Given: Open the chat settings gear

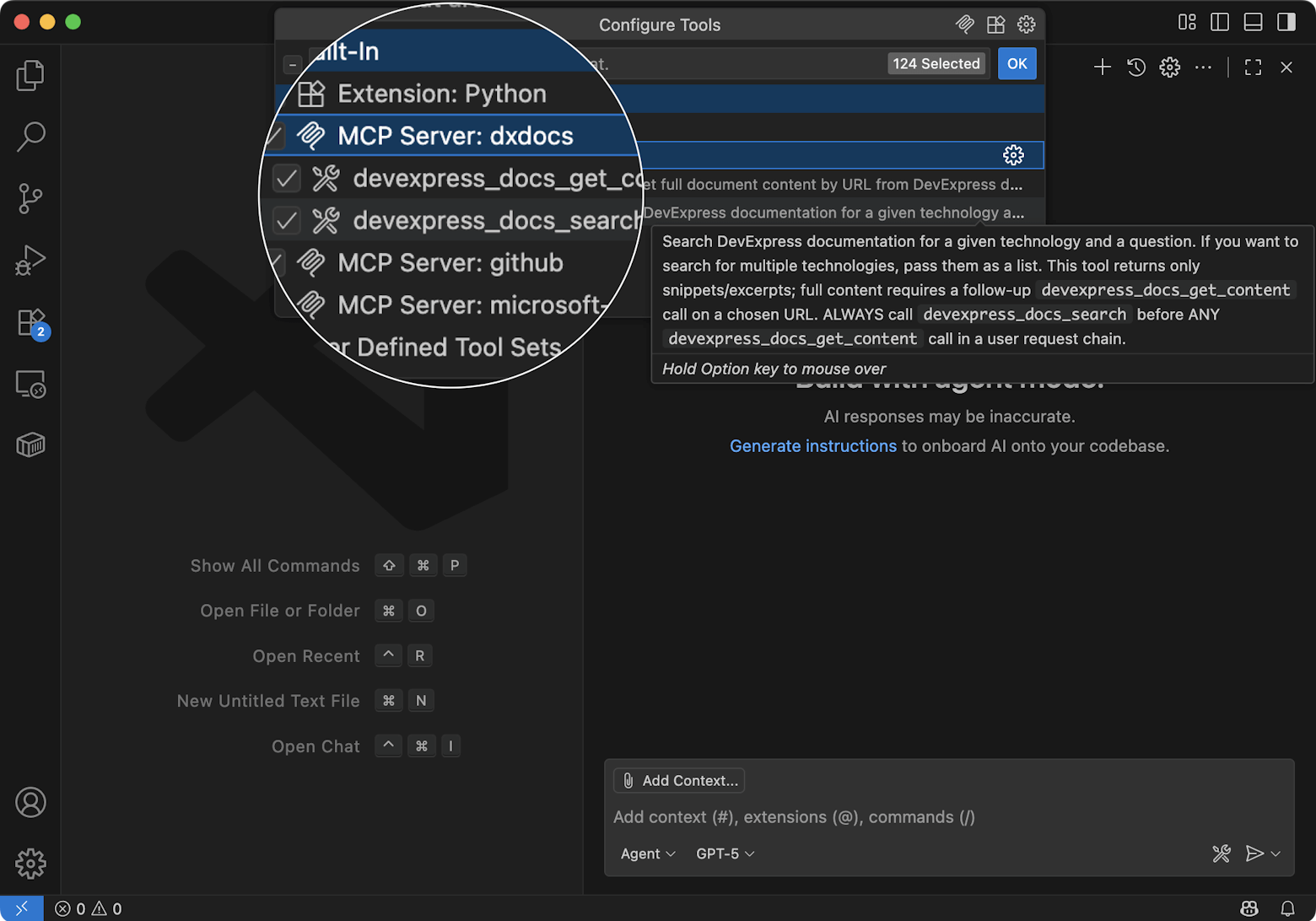Looking at the screenshot, I should tap(1170, 67).
